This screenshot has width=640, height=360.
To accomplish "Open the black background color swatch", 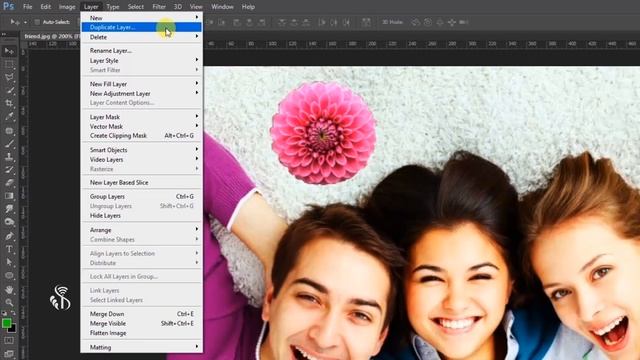I will pos(13,329).
